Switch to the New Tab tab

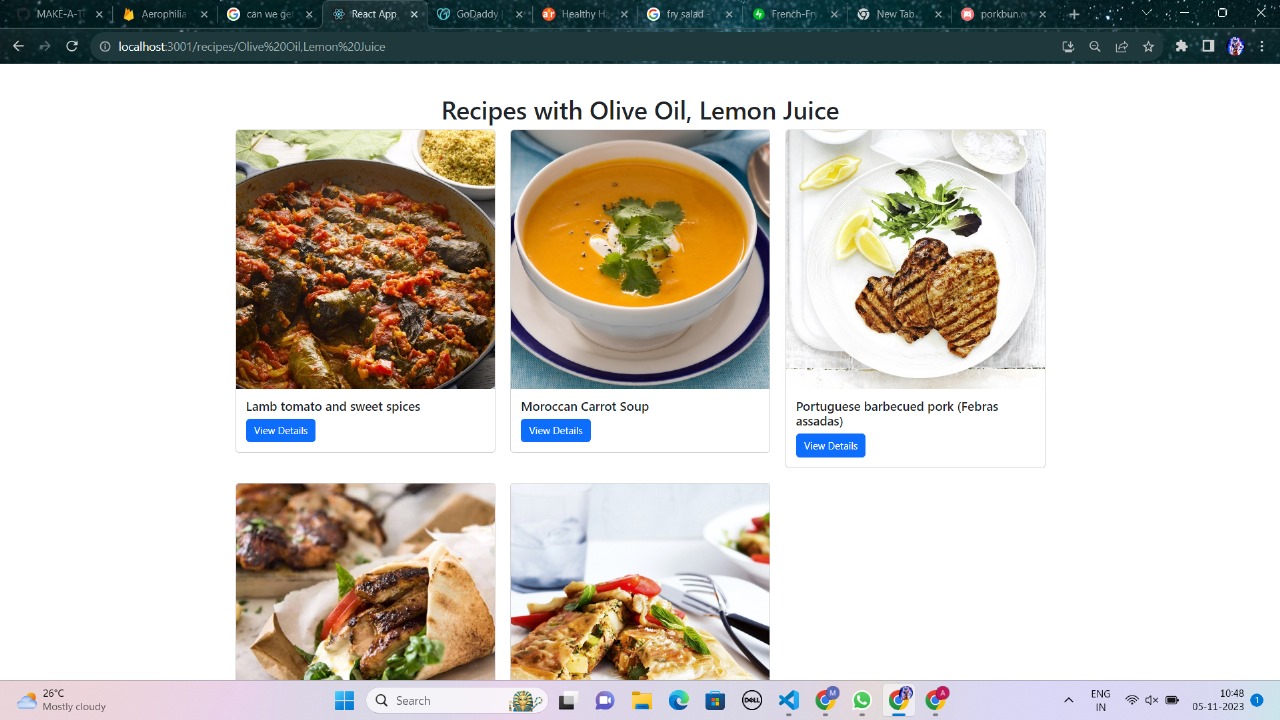point(899,14)
